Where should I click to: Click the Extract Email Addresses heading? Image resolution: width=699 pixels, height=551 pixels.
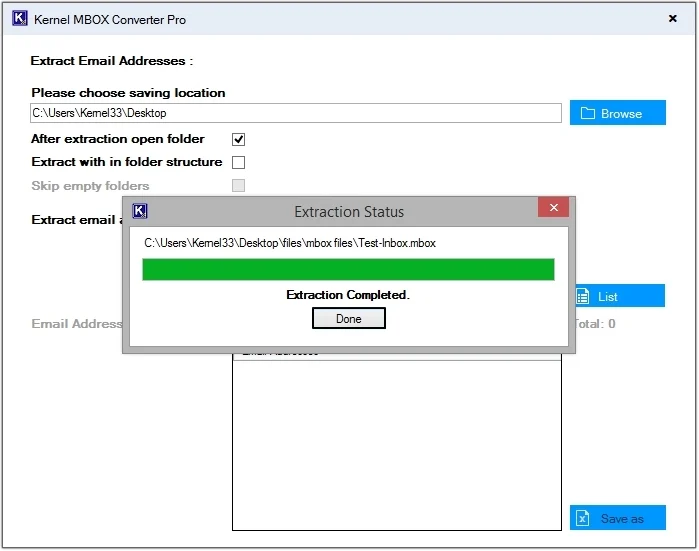[112, 61]
